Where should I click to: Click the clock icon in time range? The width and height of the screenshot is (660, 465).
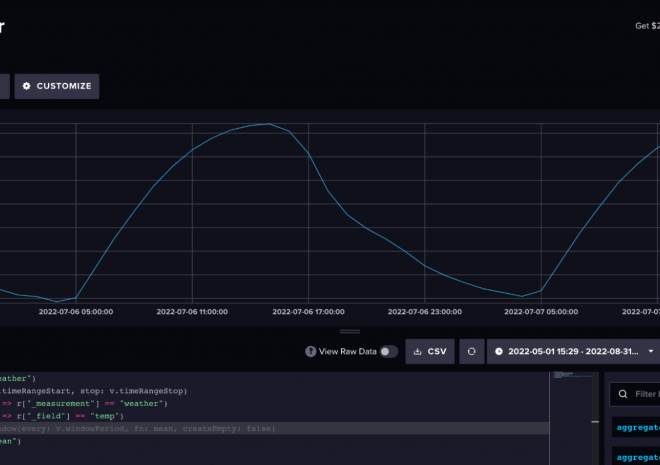pyautogui.click(x=499, y=351)
